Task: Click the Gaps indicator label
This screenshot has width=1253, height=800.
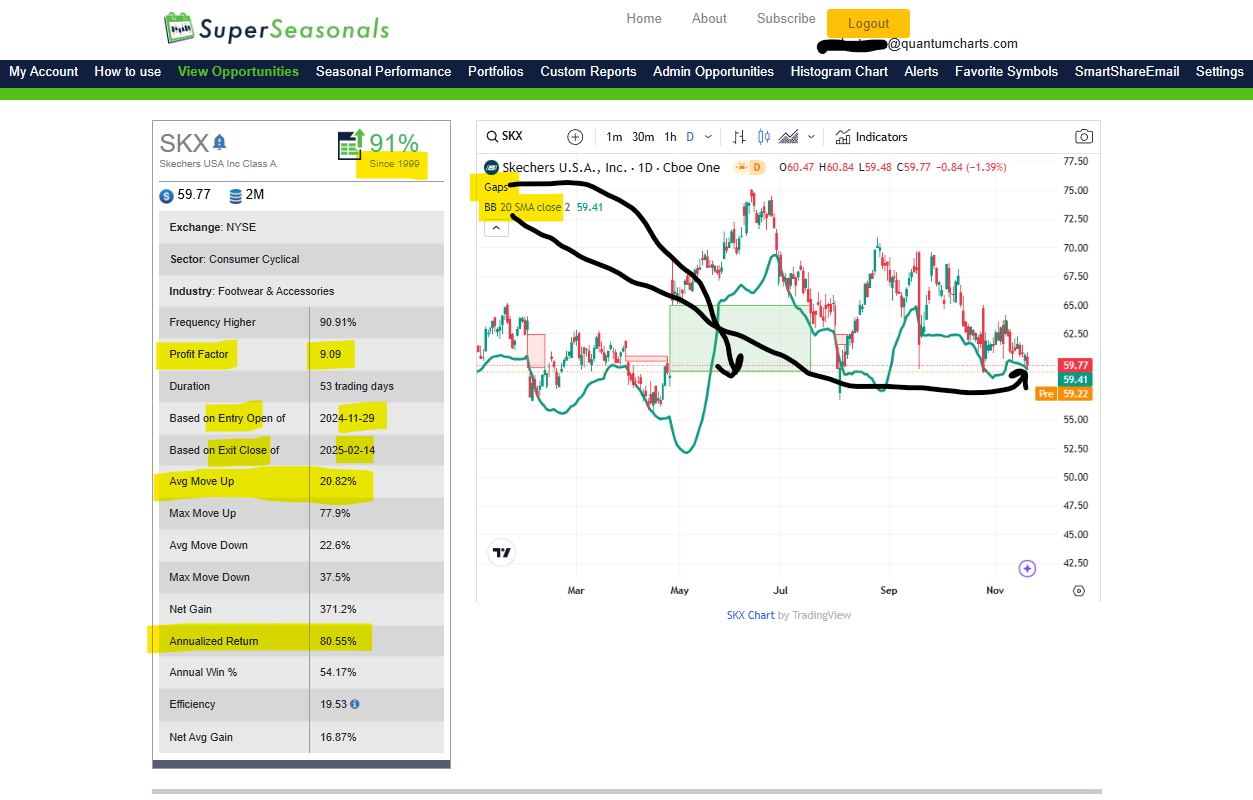Action: coord(496,187)
